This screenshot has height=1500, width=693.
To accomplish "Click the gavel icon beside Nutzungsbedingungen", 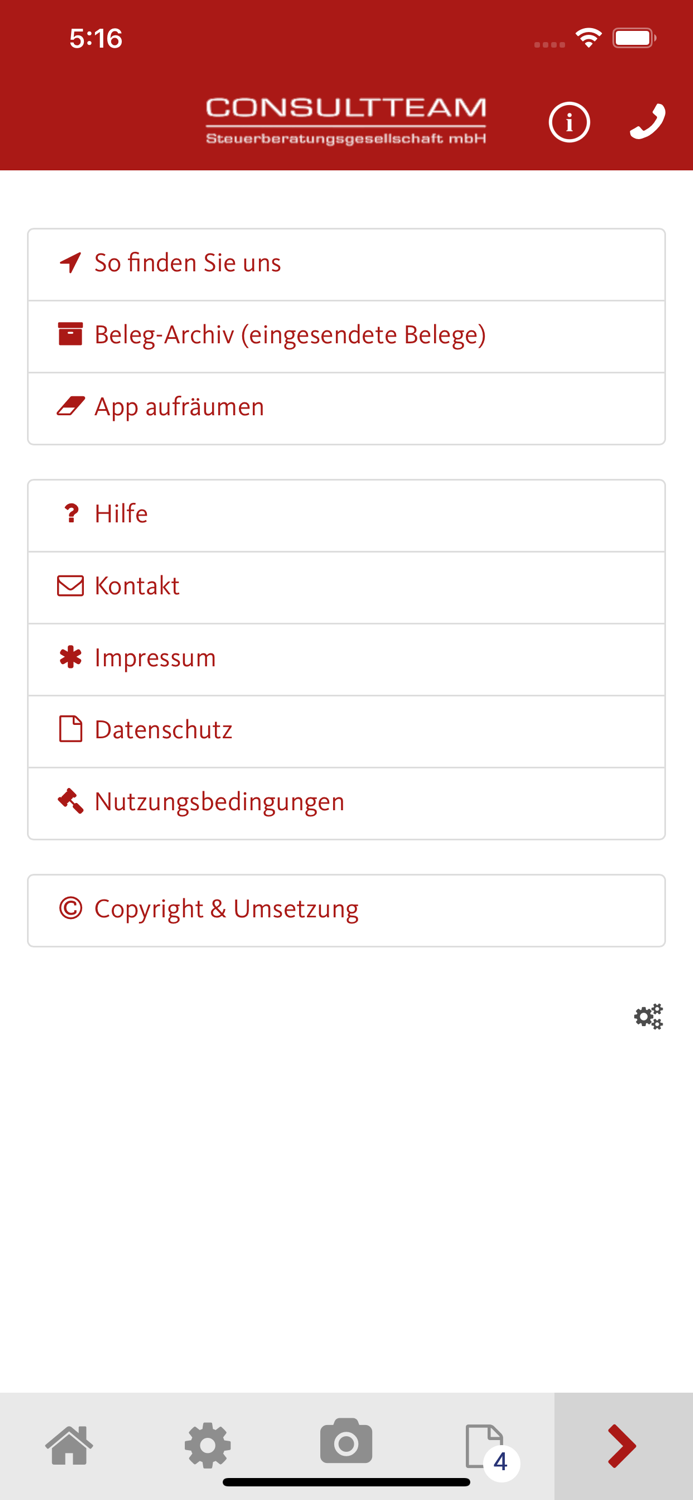I will (70, 800).
